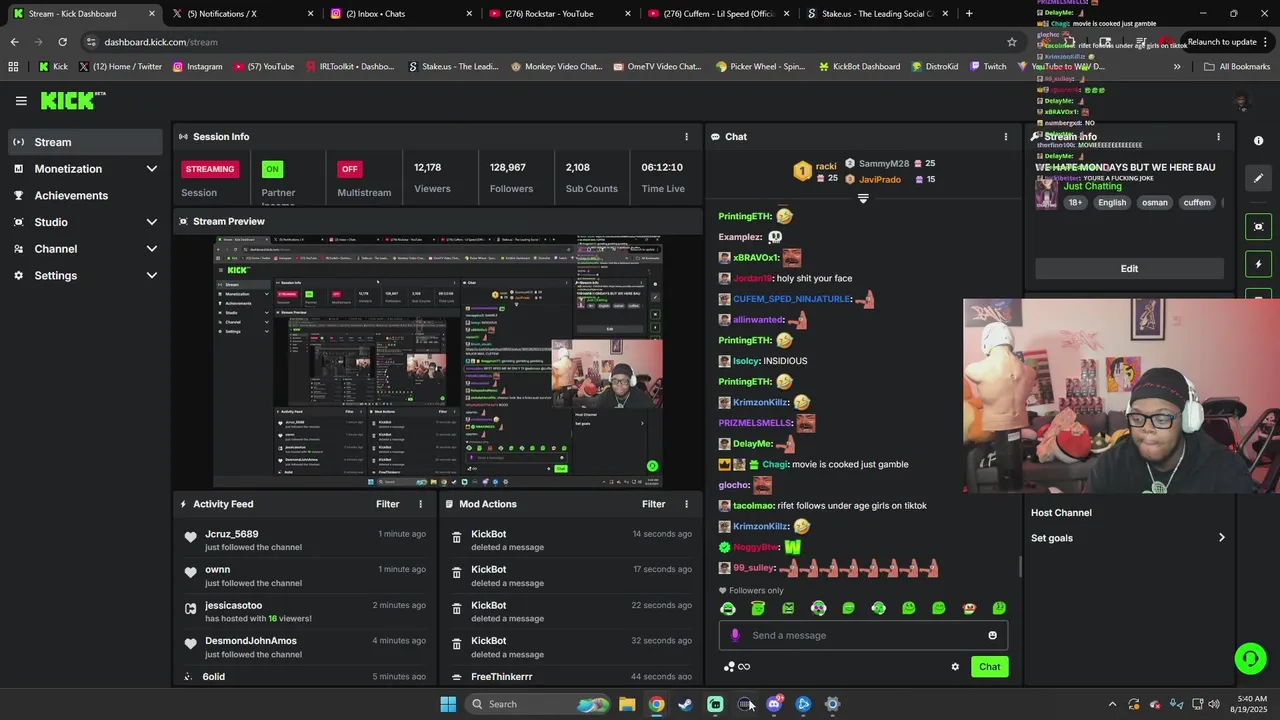Open the Discord icon on the taskbar
Image resolution: width=1280 pixels, height=720 pixels.
click(x=774, y=704)
